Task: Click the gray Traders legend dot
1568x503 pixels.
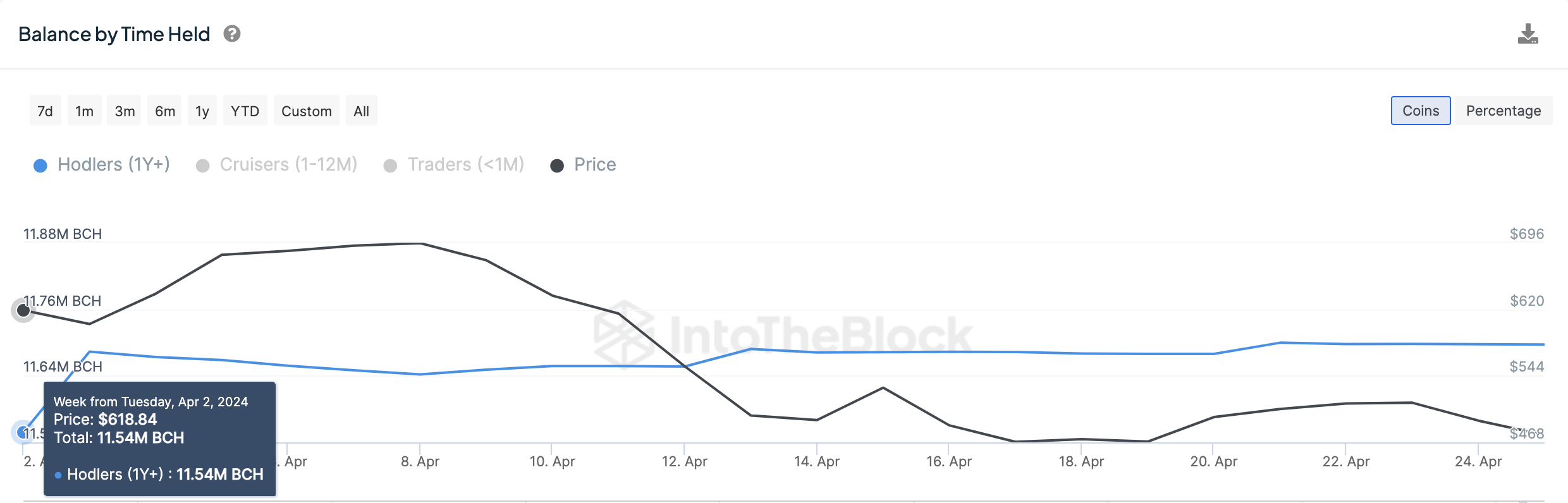Action: tap(390, 165)
